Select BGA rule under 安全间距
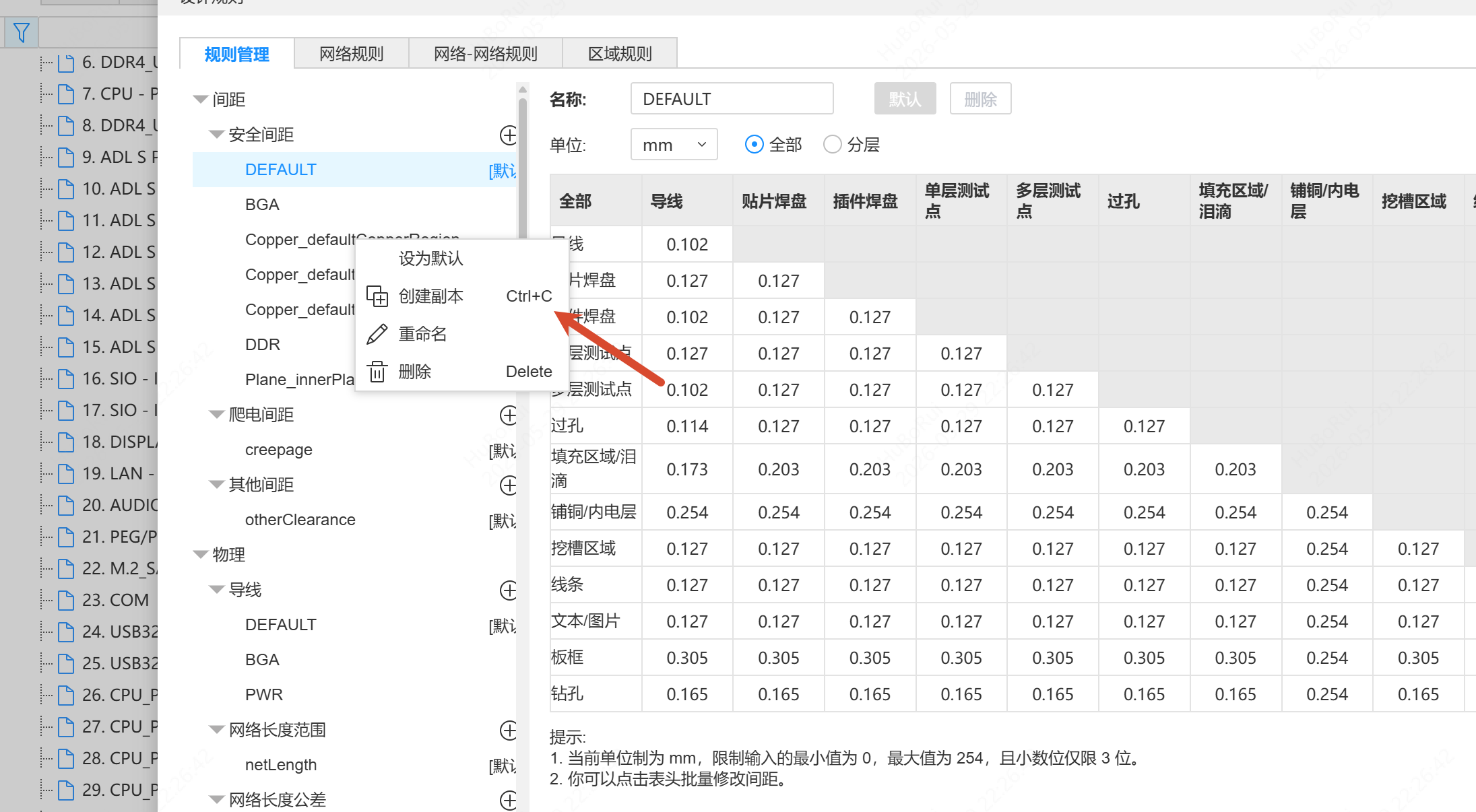The width and height of the screenshot is (1476, 812). click(356, 205)
